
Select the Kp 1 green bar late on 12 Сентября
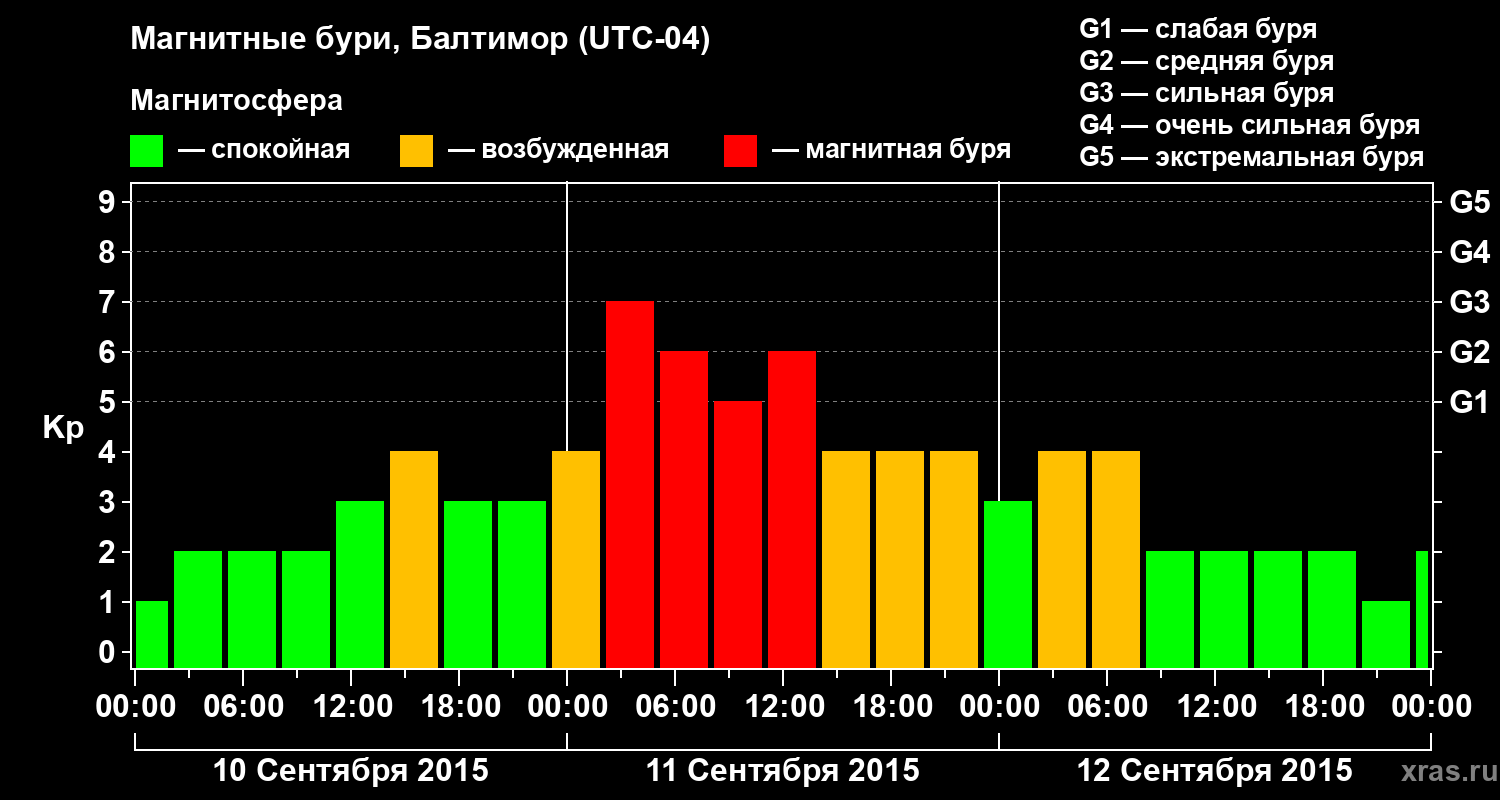pyautogui.click(x=1386, y=634)
